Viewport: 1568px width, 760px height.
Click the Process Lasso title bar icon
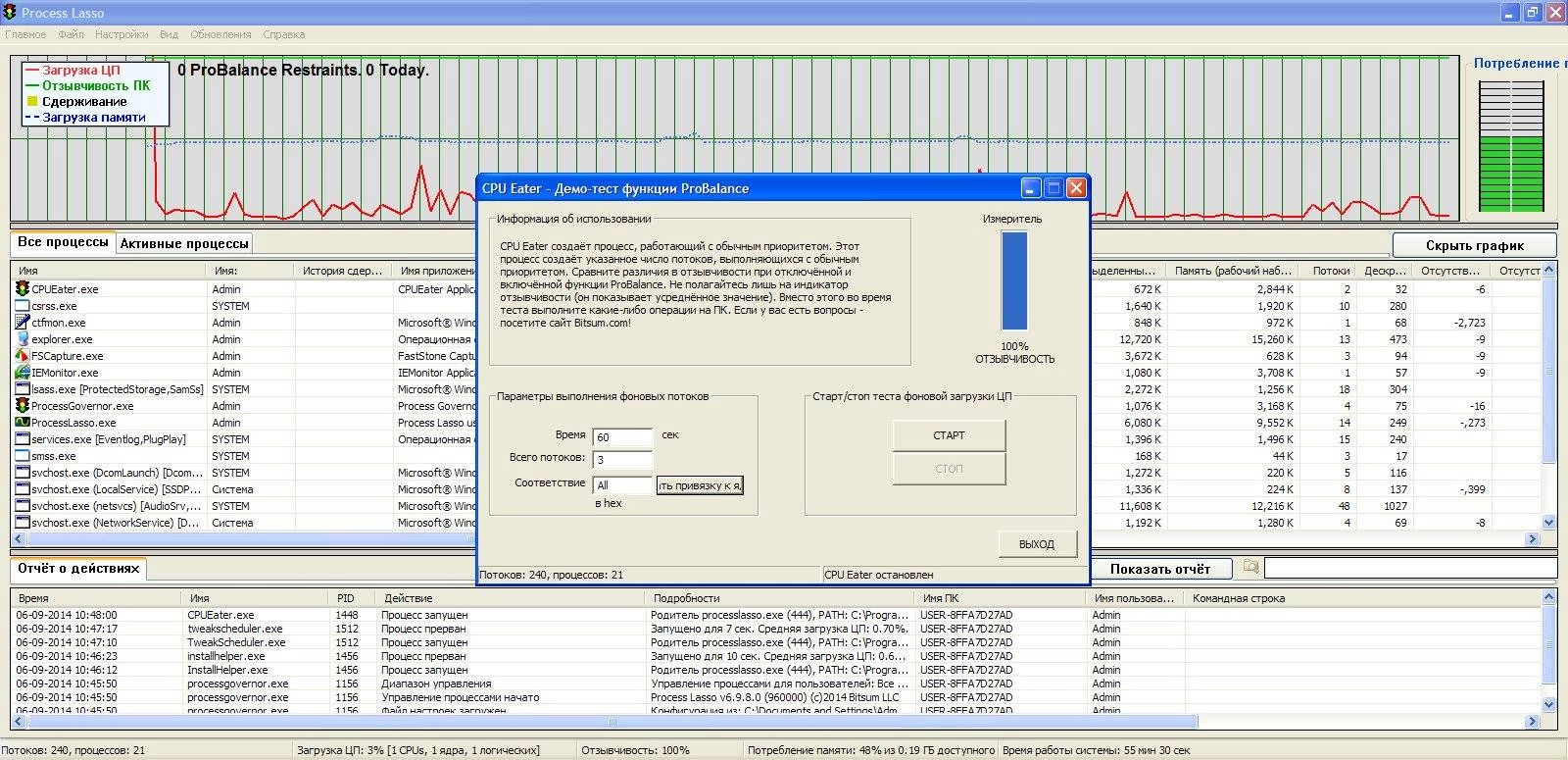pos(10,13)
